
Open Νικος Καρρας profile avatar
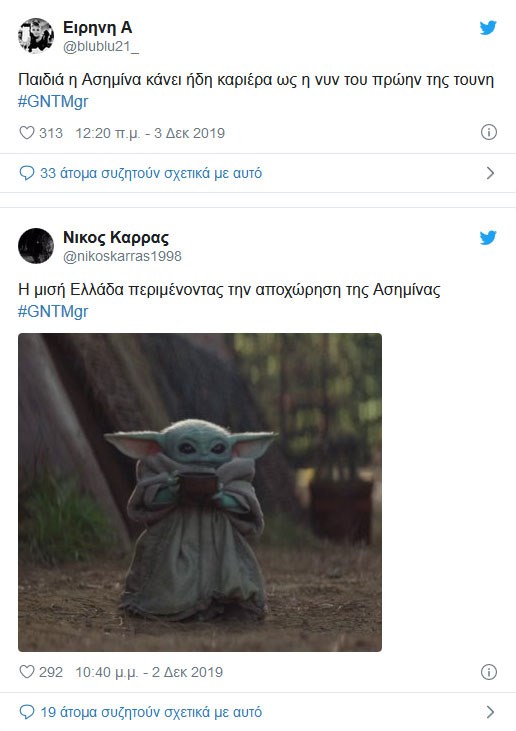36,246
